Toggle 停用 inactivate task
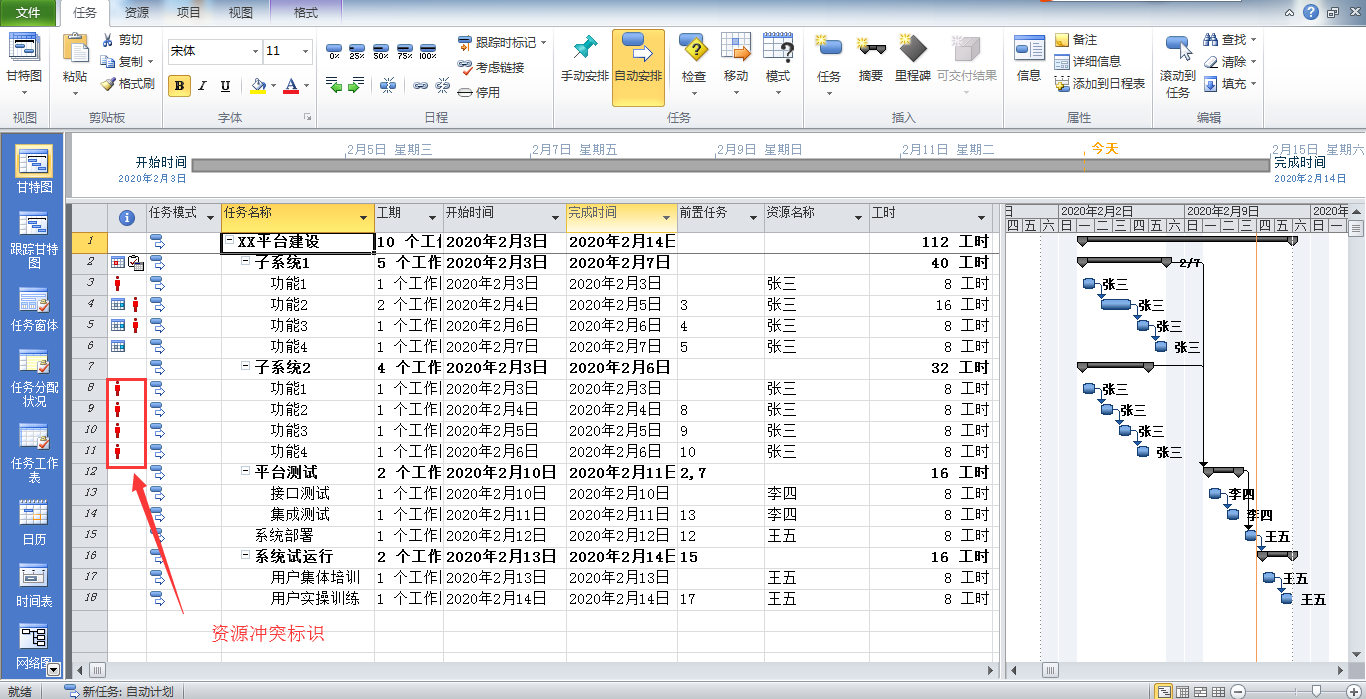 pyautogui.click(x=478, y=92)
